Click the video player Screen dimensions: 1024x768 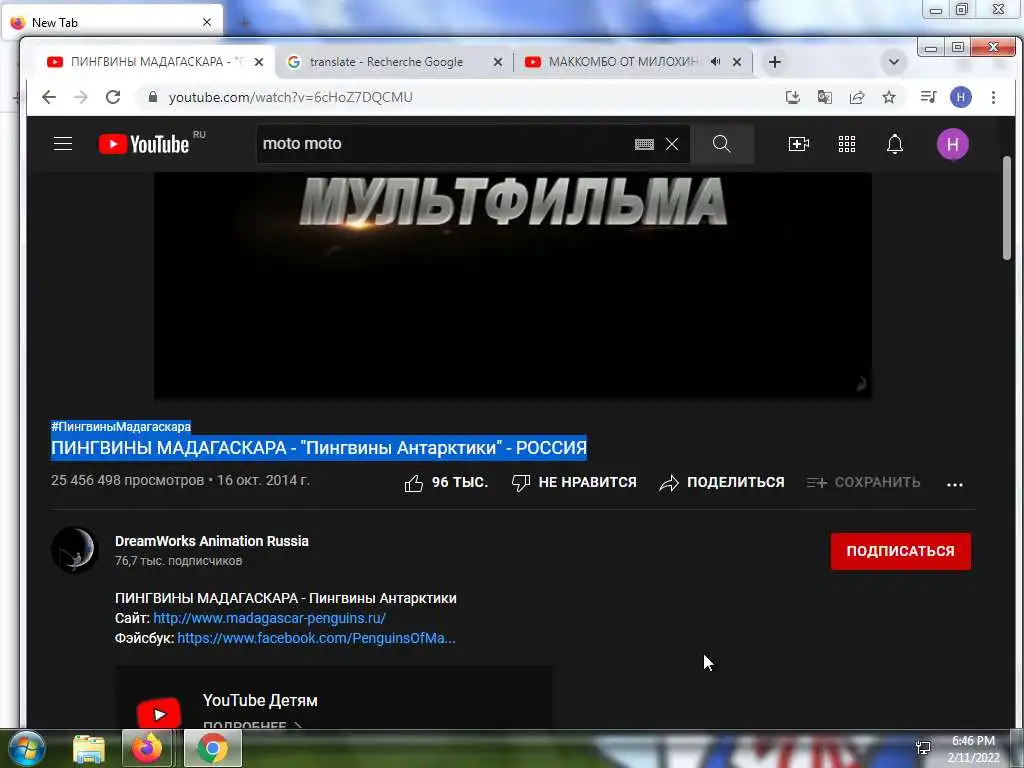pos(513,285)
